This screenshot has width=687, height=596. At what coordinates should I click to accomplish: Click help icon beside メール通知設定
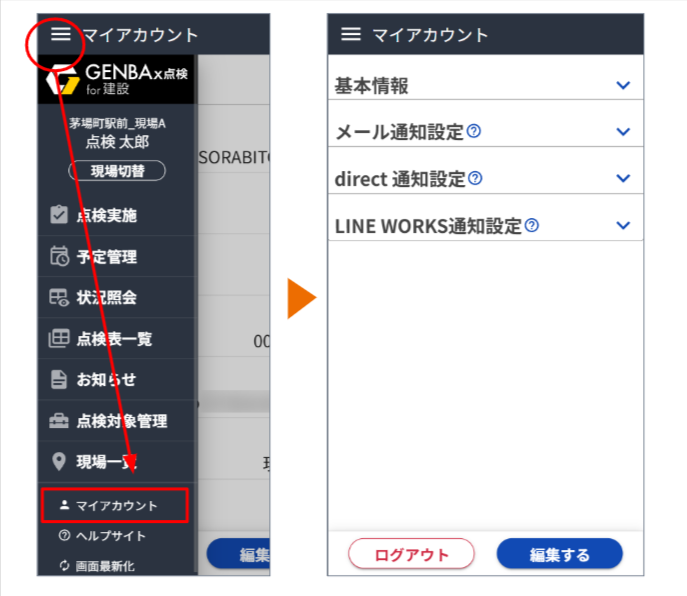click(474, 131)
